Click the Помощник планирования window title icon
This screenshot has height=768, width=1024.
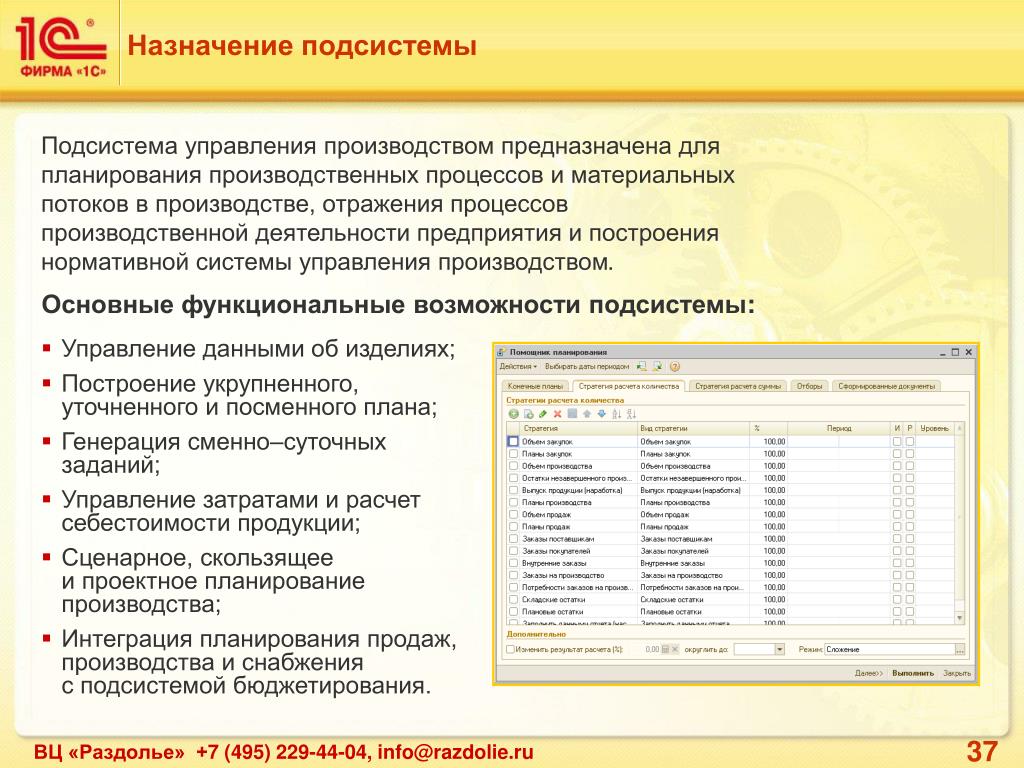[502, 352]
